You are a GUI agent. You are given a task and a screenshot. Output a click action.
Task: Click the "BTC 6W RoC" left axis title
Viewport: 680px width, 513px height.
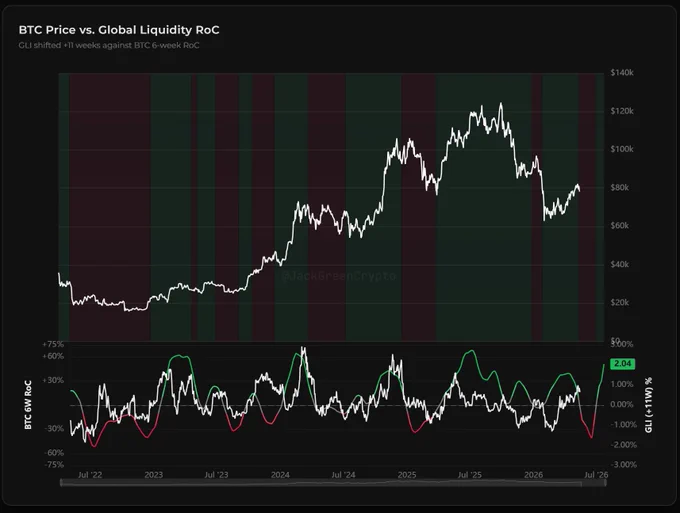click(x=28, y=405)
